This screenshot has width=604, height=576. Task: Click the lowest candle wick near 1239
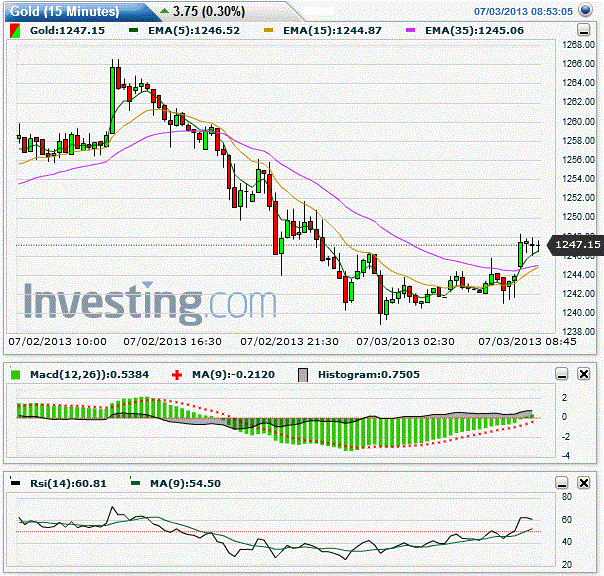tap(381, 319)
